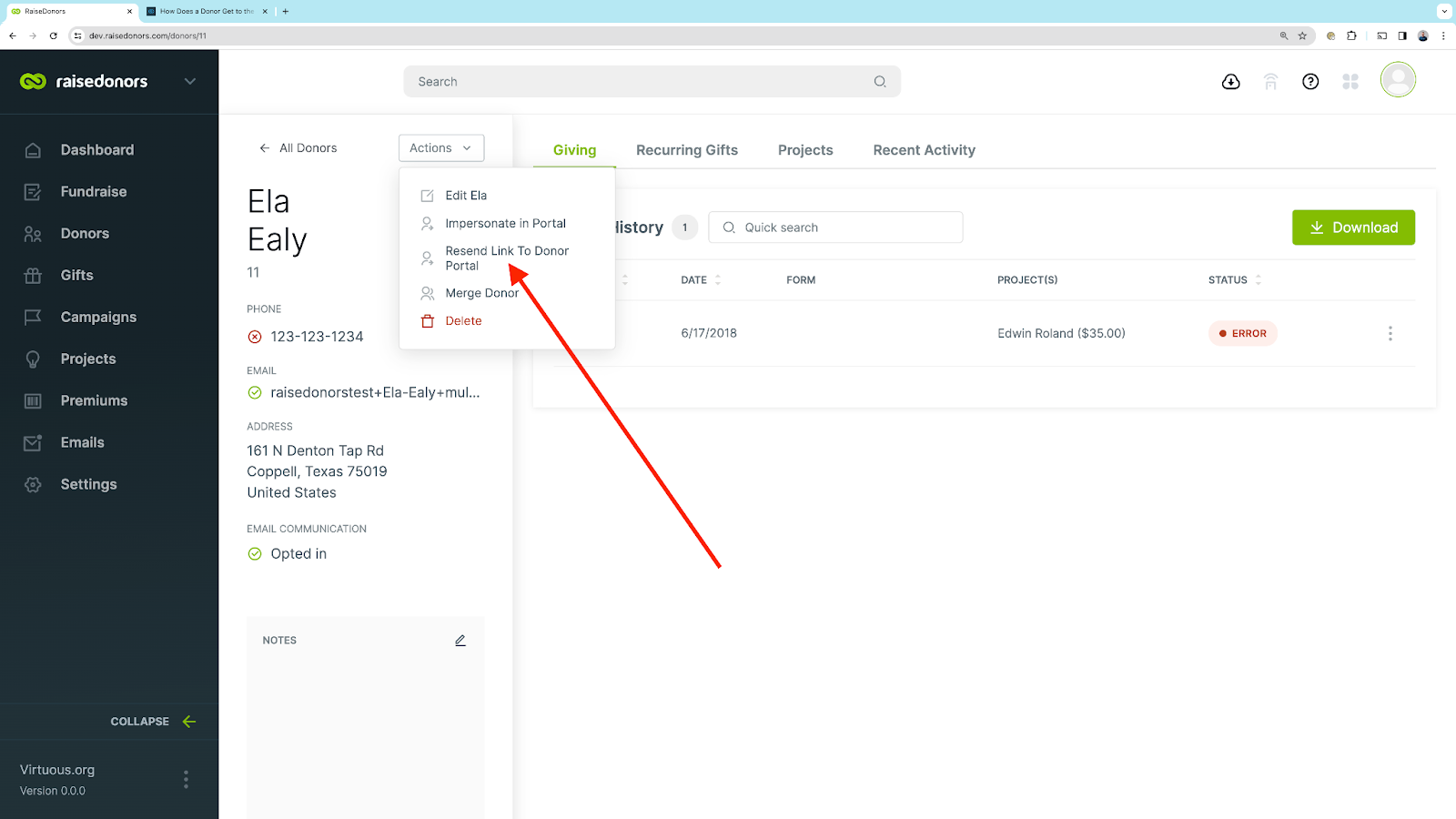Click the phone number 123-123-1234

click(317, 337)
